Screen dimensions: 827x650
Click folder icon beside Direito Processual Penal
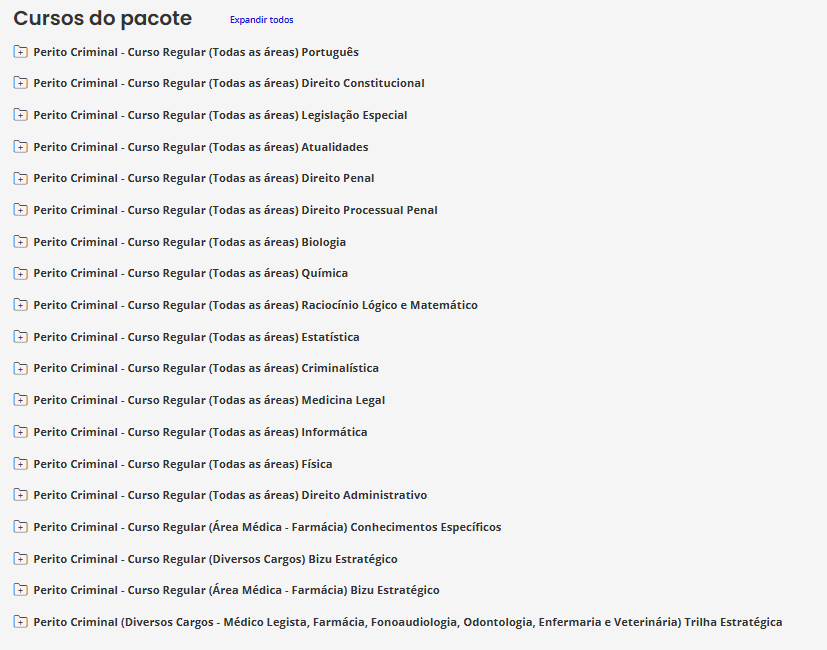click(x=20, y=210)
